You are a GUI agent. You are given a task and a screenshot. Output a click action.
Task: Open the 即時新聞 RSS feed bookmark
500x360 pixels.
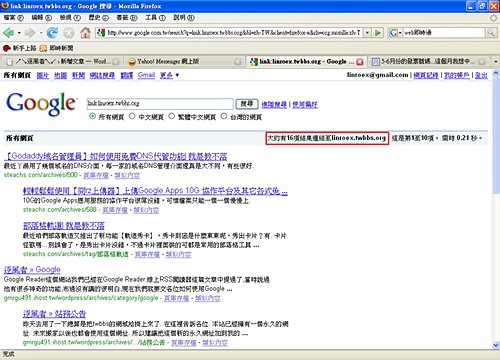[x=56, y=48]
